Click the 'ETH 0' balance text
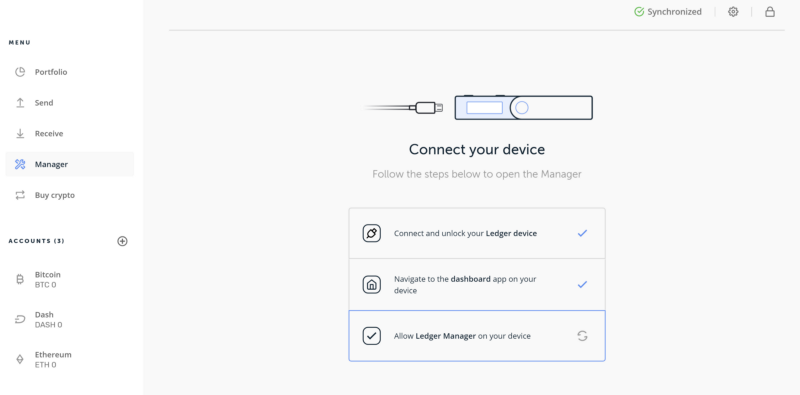This screenshot has height=395, width=800. point(45,365)
